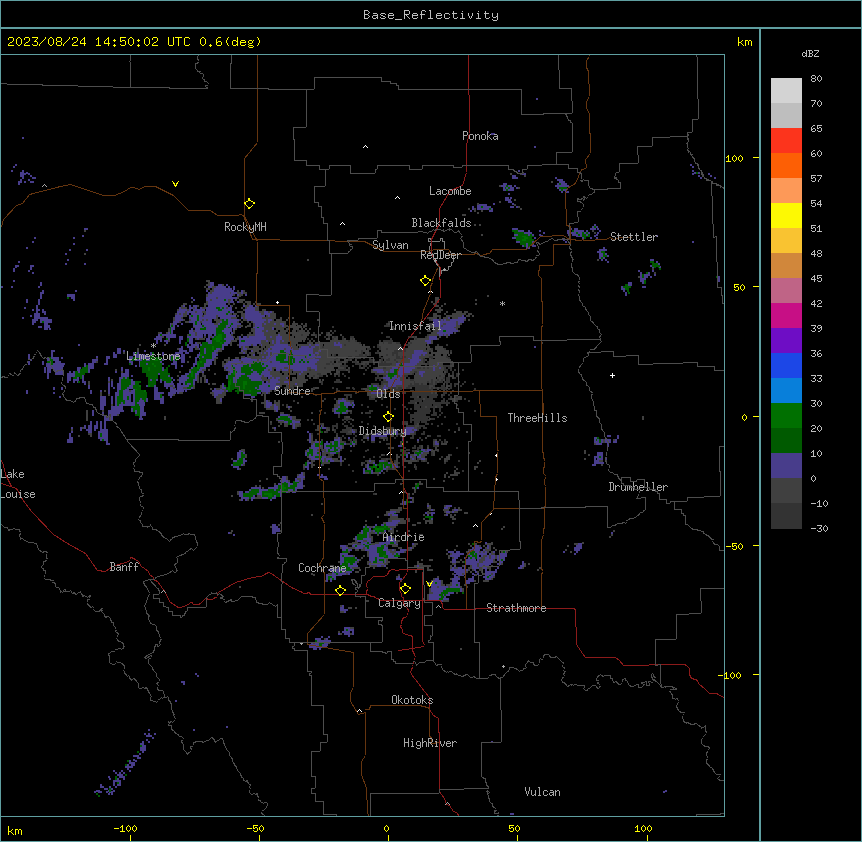Click the Limestone label
862x842 pixels.
153,356
